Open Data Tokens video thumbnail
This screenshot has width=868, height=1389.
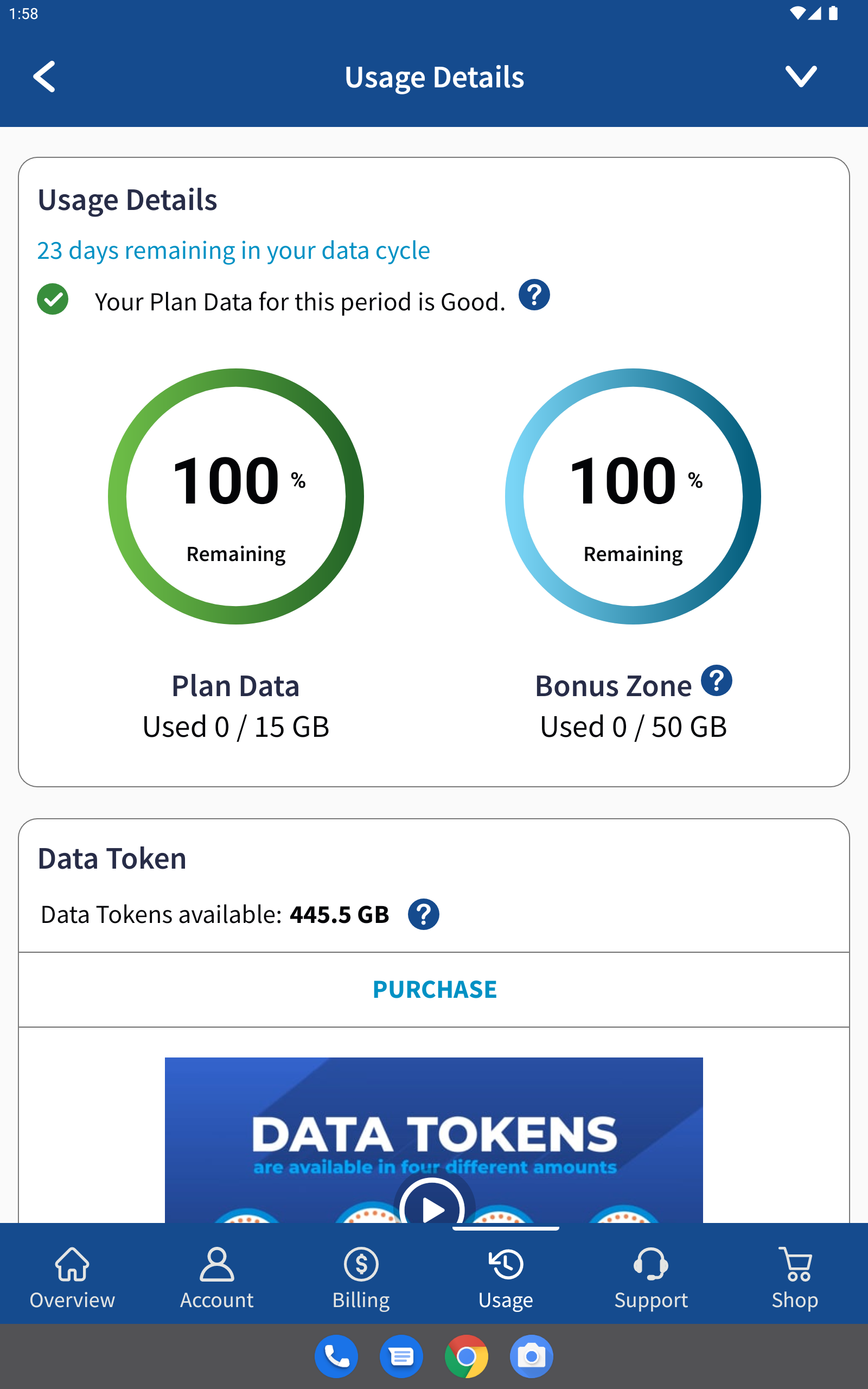tap(434, 1140)
